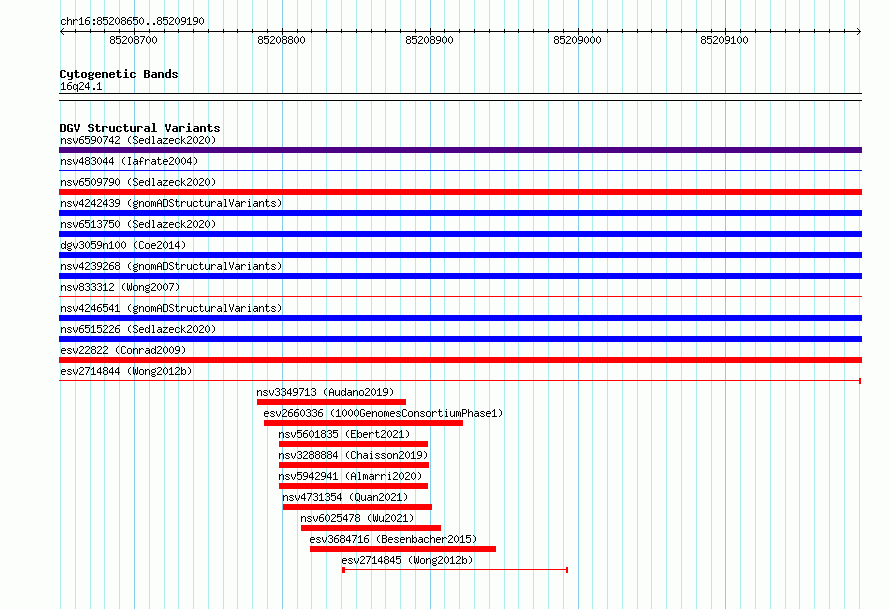Click ruler position 85208900
Image resolution: width=890 pixels, height=609 pixels.
(x=430, y=40)
